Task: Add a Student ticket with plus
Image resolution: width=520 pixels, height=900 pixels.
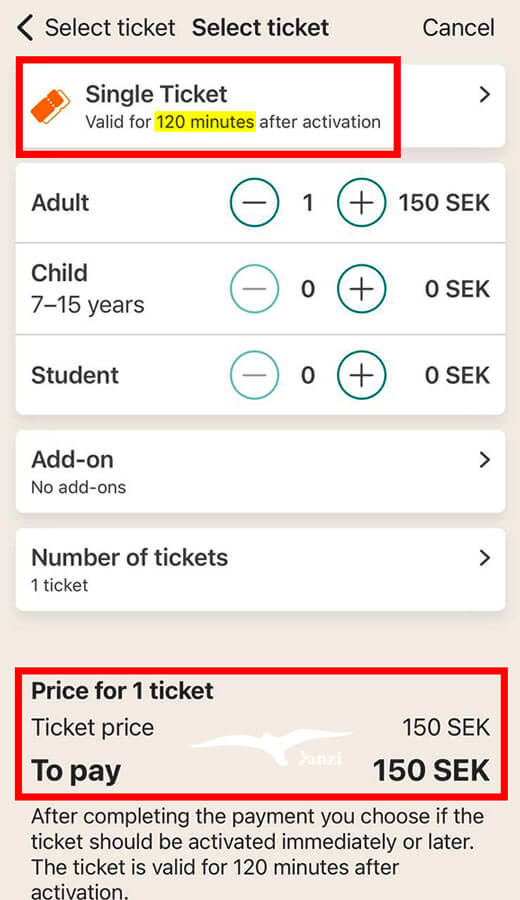Action: pyautogui.click(x=361, y=375)
